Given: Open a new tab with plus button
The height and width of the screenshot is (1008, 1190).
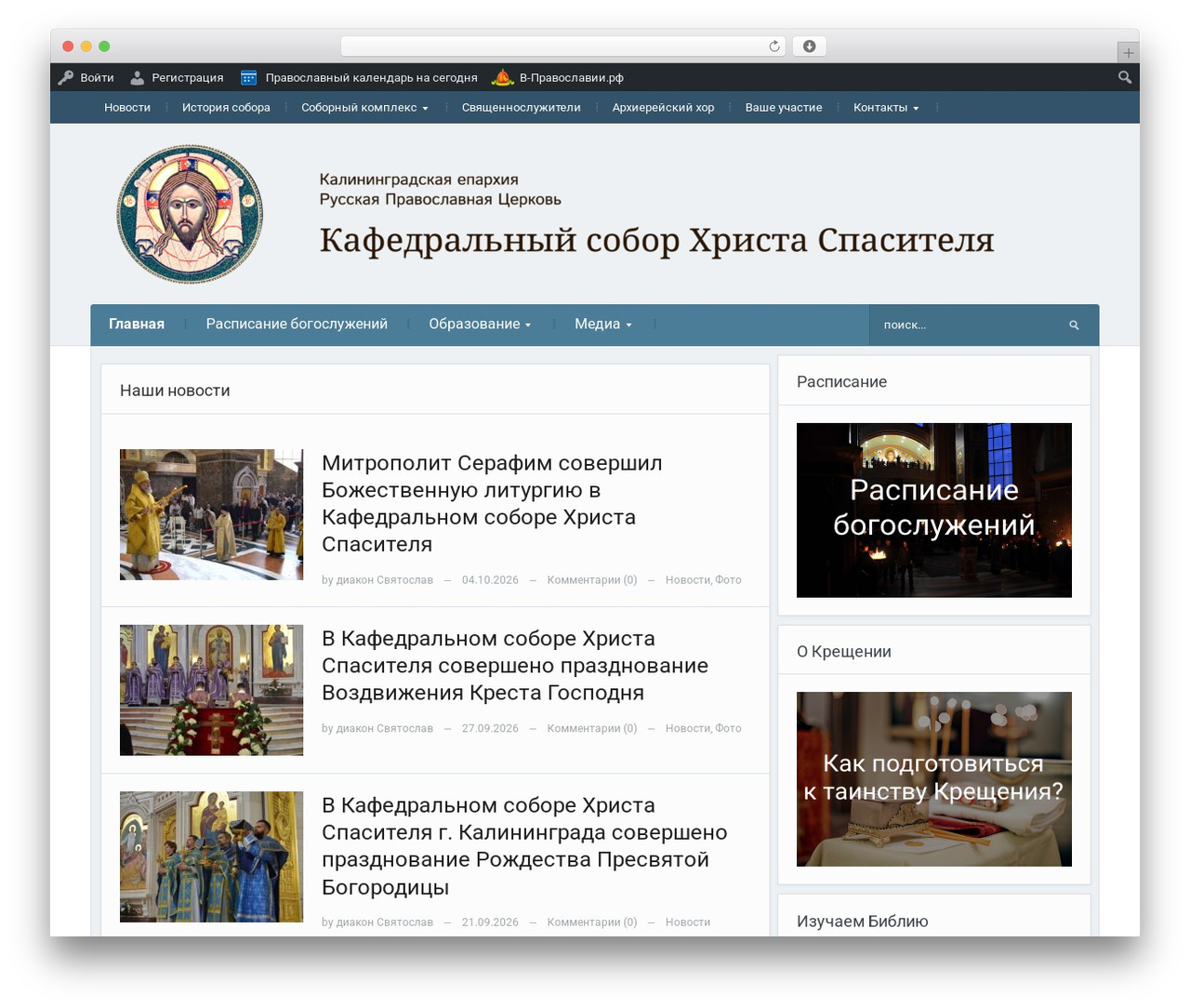Looking at the screenshot, I should point(1128,53).
